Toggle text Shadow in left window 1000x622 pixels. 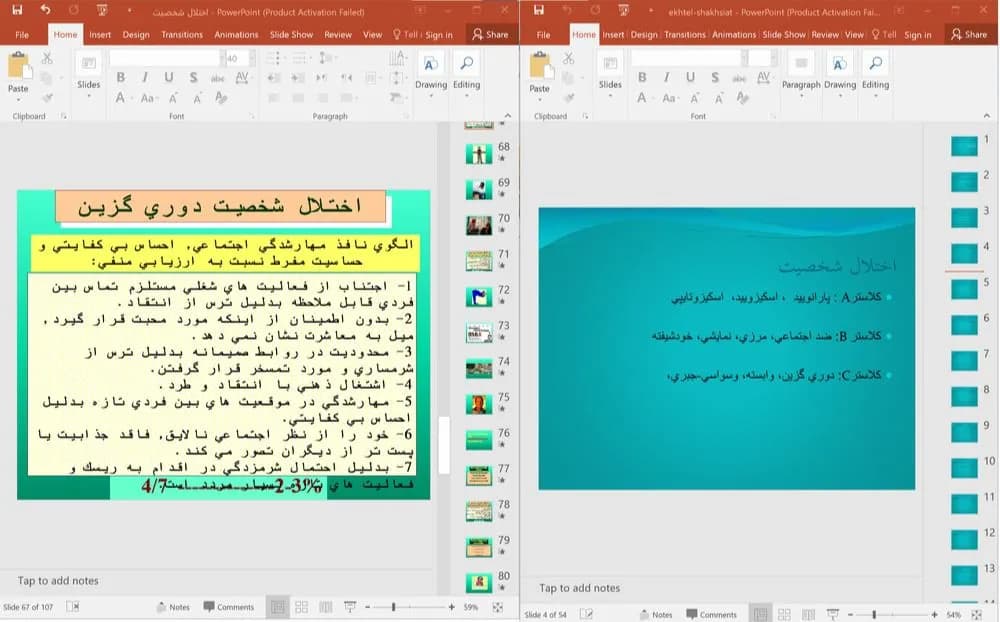193,78
